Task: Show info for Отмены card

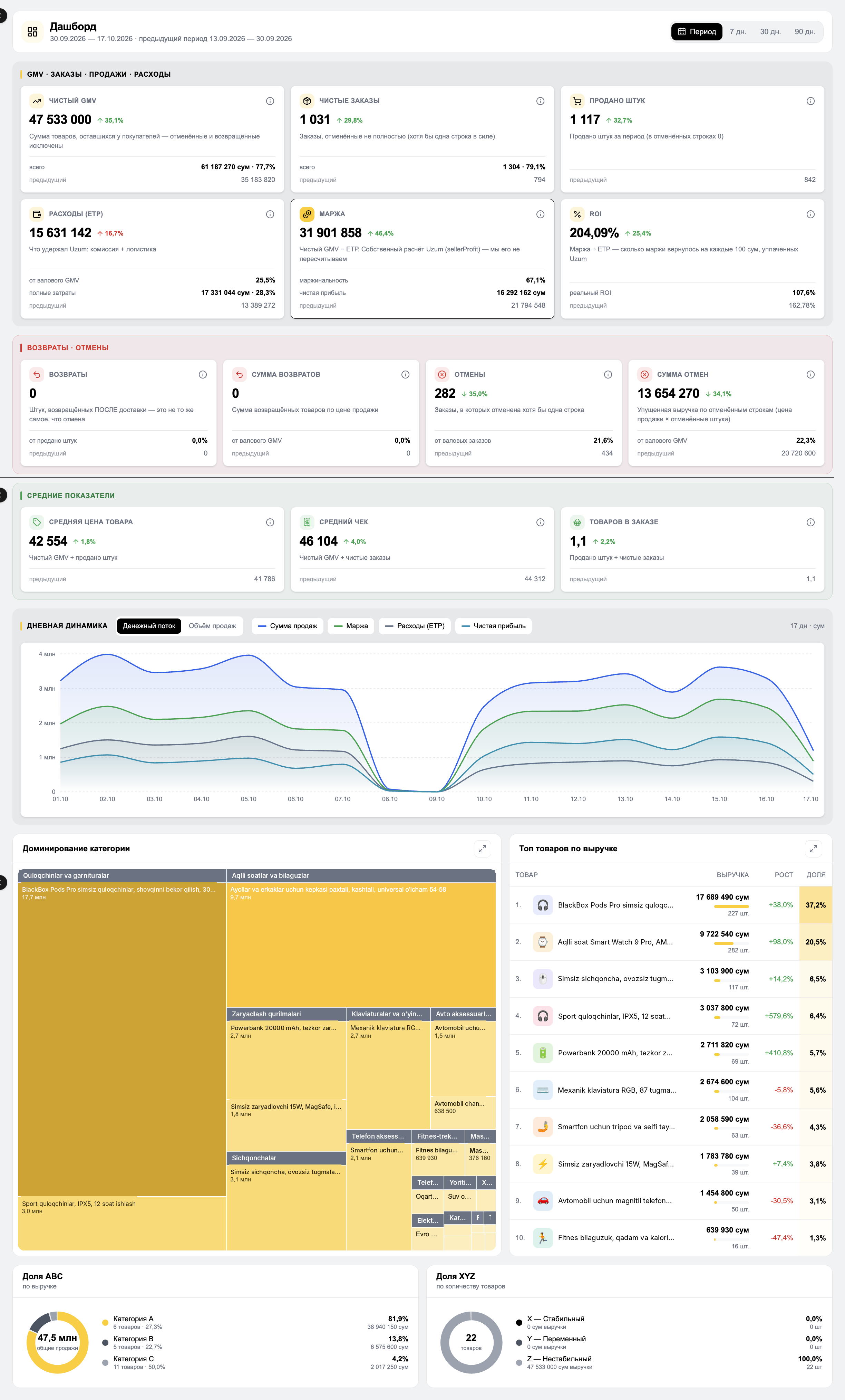Action: 608,374
